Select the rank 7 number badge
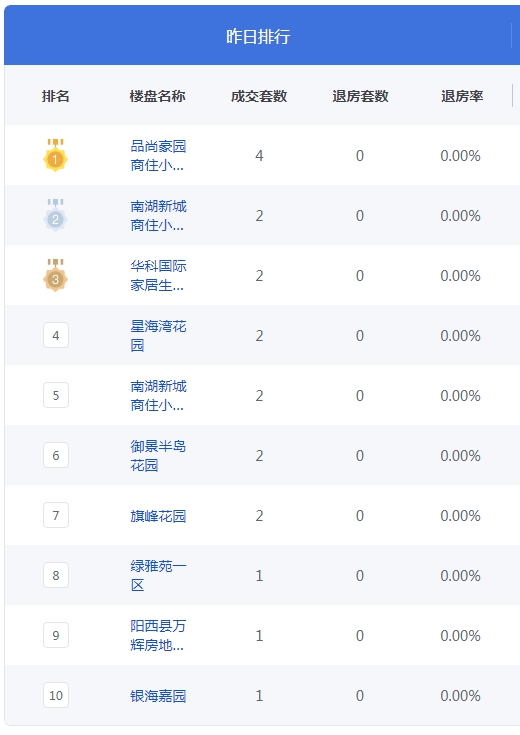This screenshot has height=735, width=520. [56, 515]
